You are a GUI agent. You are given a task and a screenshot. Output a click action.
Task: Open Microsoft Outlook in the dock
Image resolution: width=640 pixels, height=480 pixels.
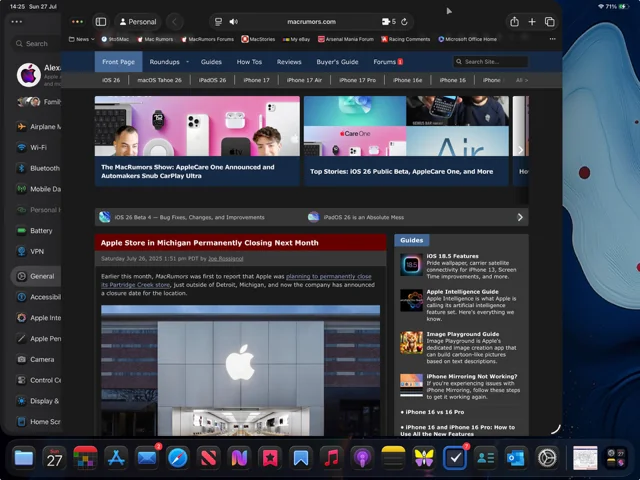tap(516, 458)
